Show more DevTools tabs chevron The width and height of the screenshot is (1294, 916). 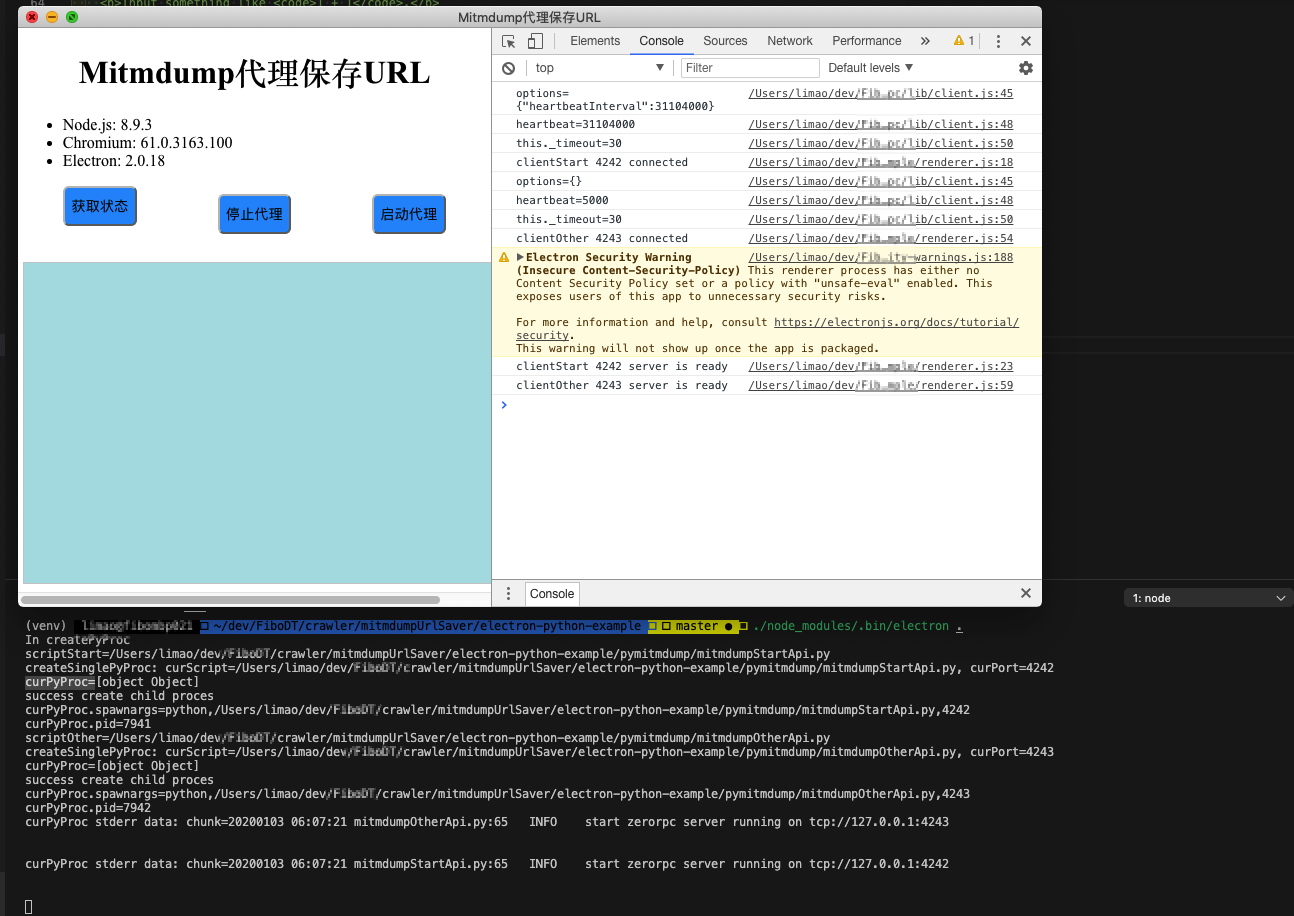pos(925,41)
